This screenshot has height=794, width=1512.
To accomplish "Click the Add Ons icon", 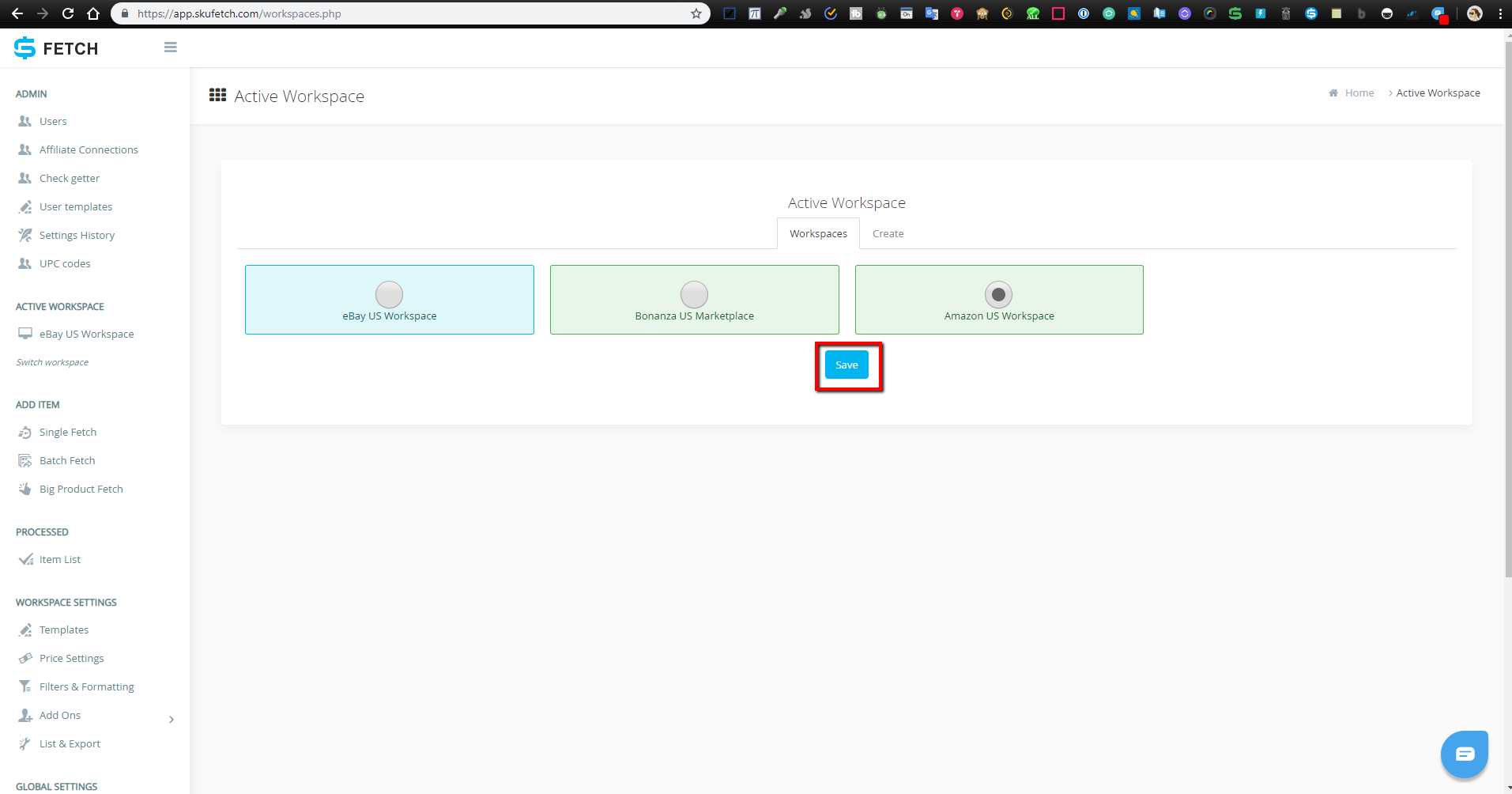I will coord(25,715).
